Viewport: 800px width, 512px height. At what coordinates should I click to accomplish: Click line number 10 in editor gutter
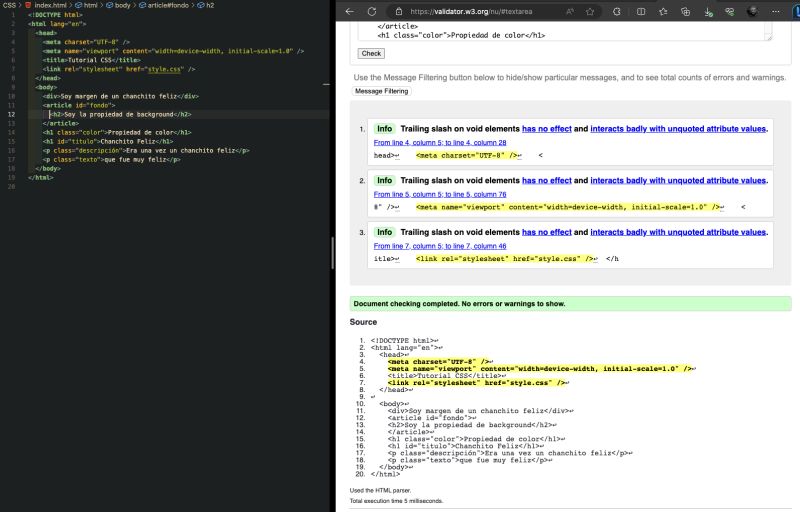point(11,96)
